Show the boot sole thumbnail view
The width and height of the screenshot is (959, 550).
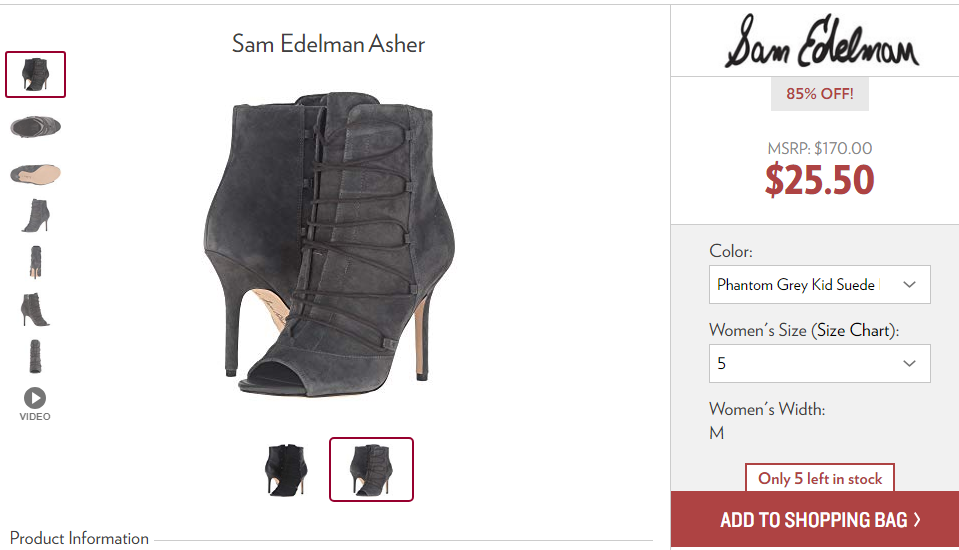(35, 174)
